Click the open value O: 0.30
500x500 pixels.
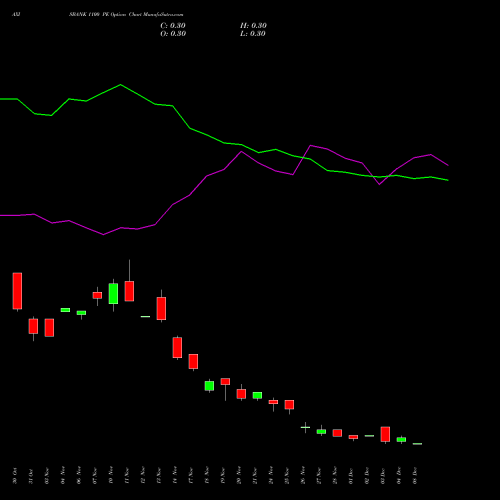pyautogui.click(x=173, y=34)
